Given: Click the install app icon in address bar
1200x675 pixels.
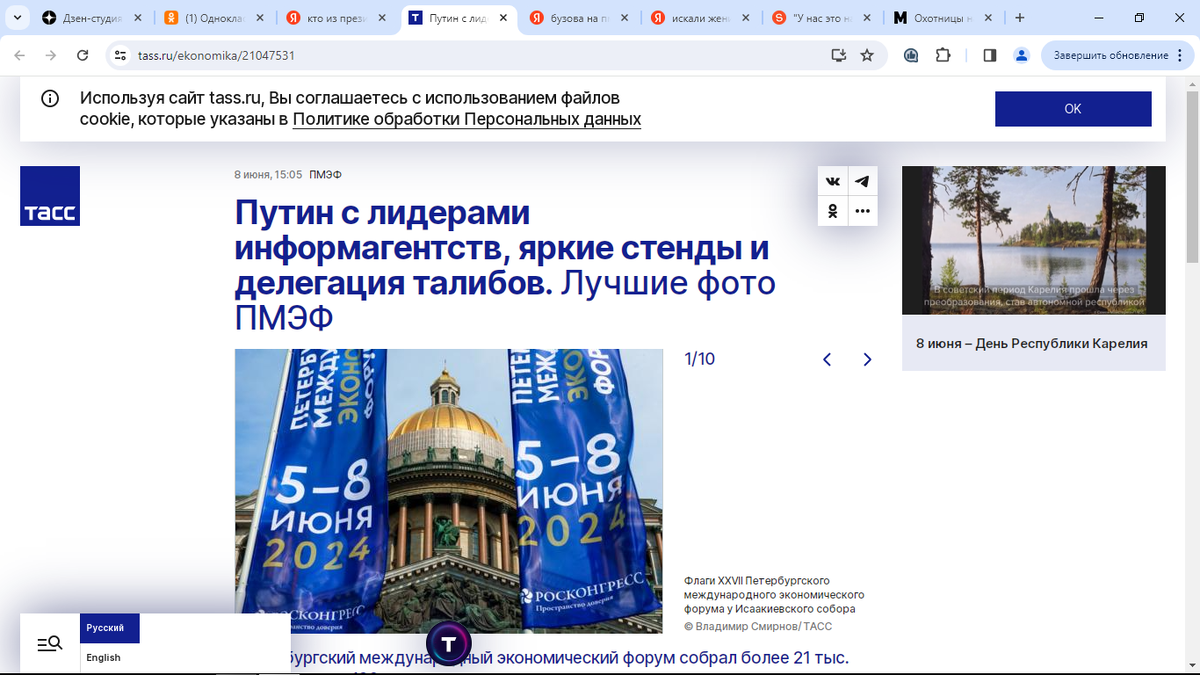Looking at the screenshot, I should [839, 55].
